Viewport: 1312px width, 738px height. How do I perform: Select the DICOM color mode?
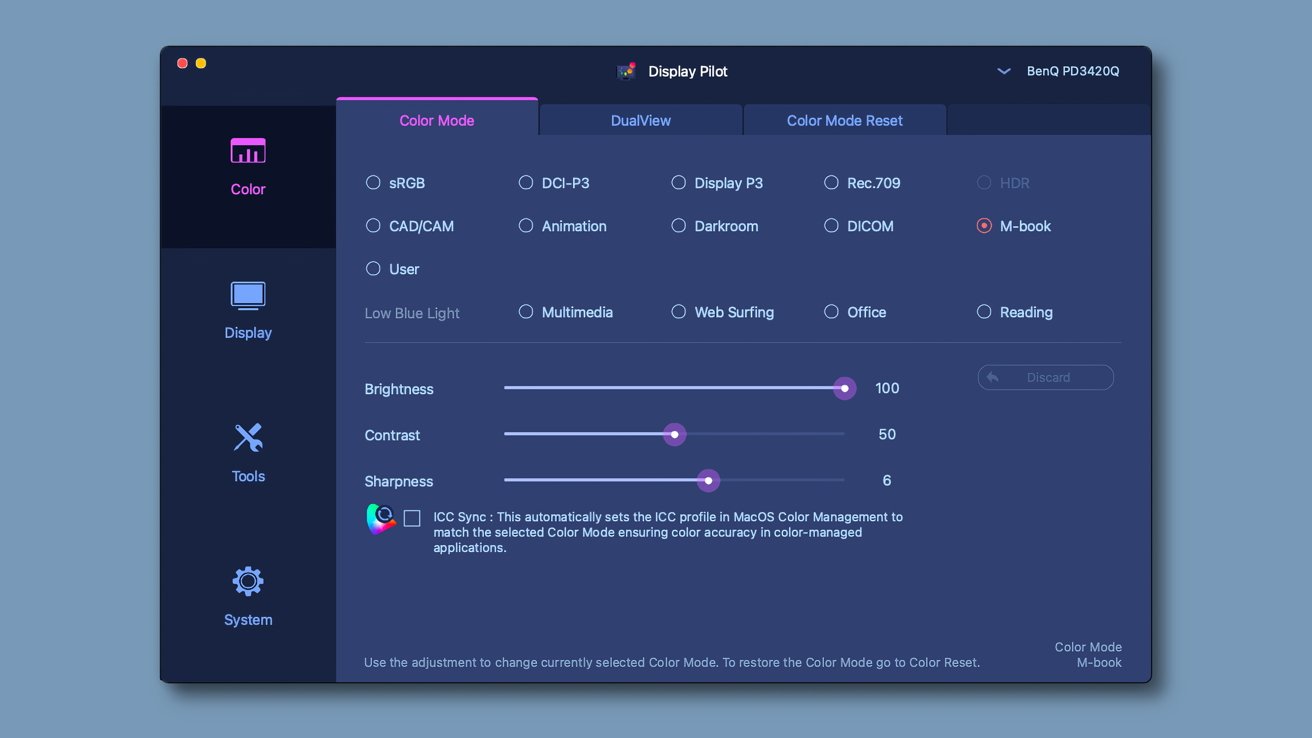[831, 226]
